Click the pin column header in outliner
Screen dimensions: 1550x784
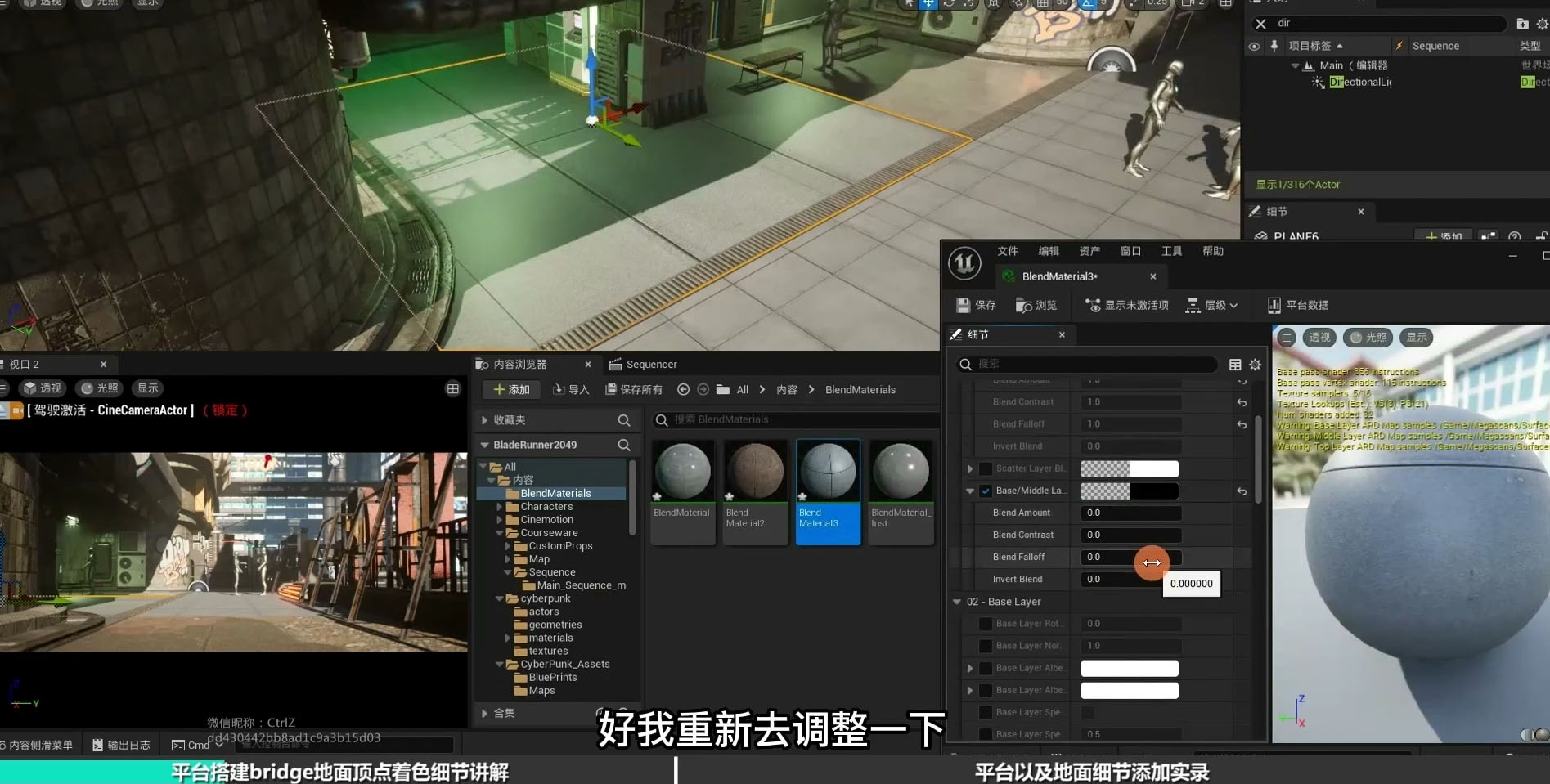(x=1274, y=46)
